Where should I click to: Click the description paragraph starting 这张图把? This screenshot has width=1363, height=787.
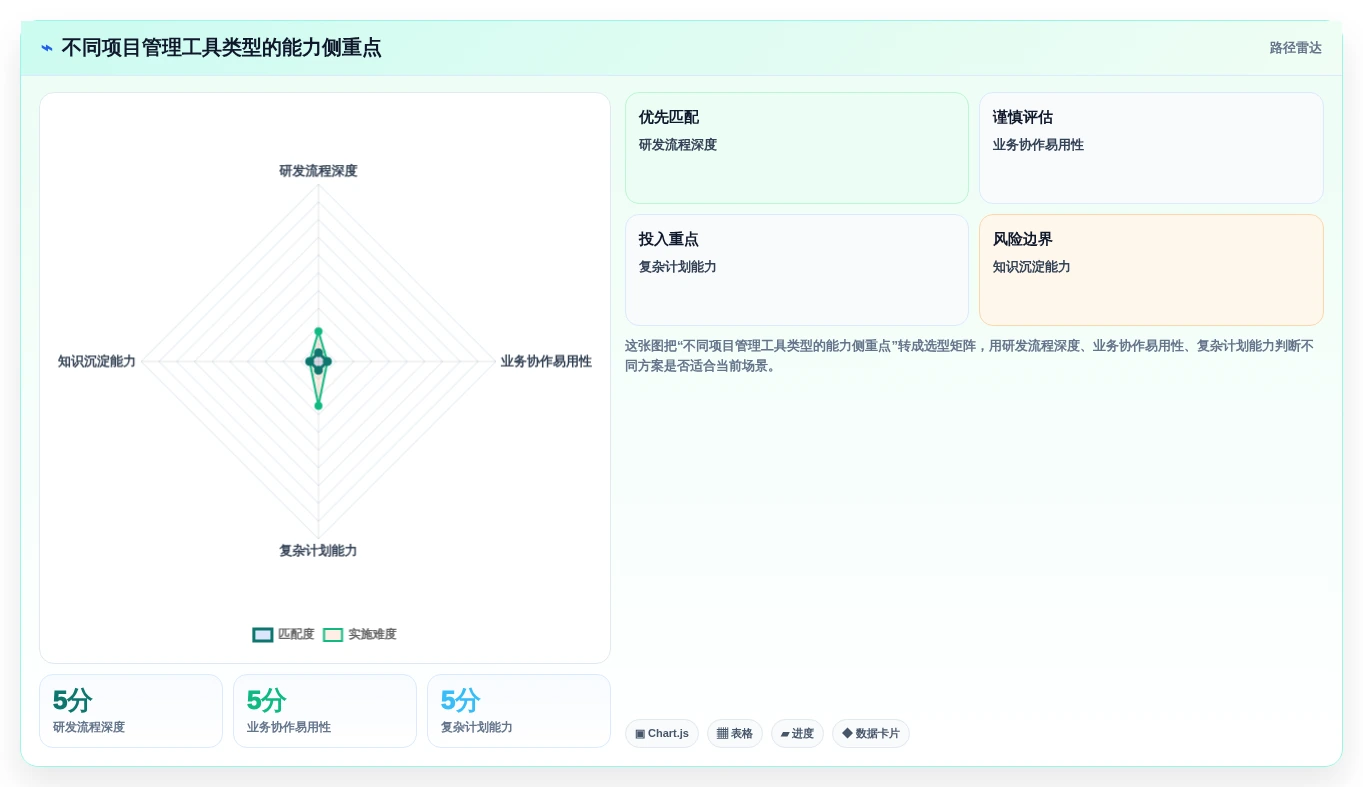click(970, 356)
